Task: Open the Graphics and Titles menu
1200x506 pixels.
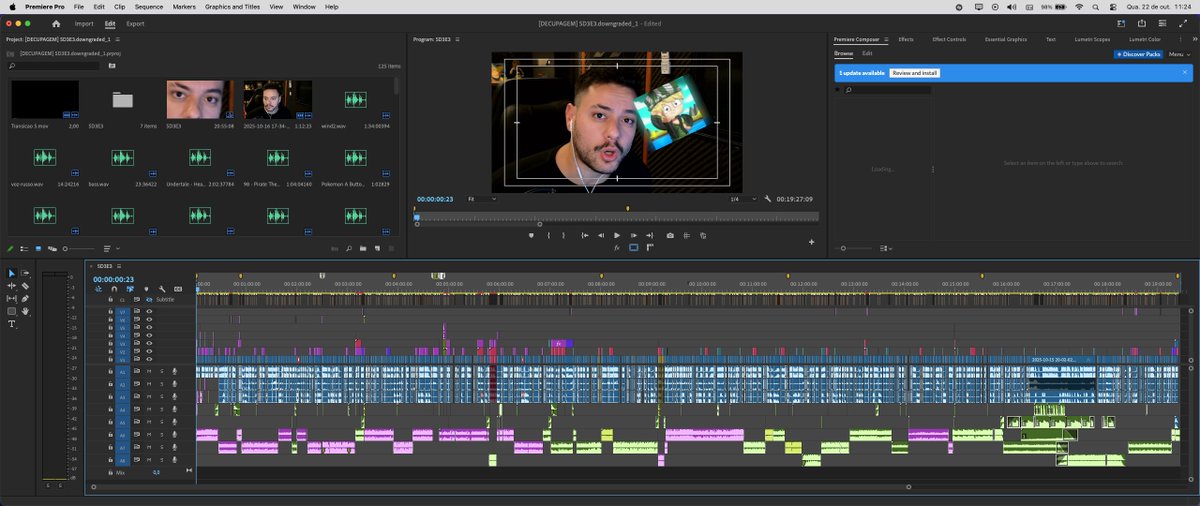Action: [232, 6]
